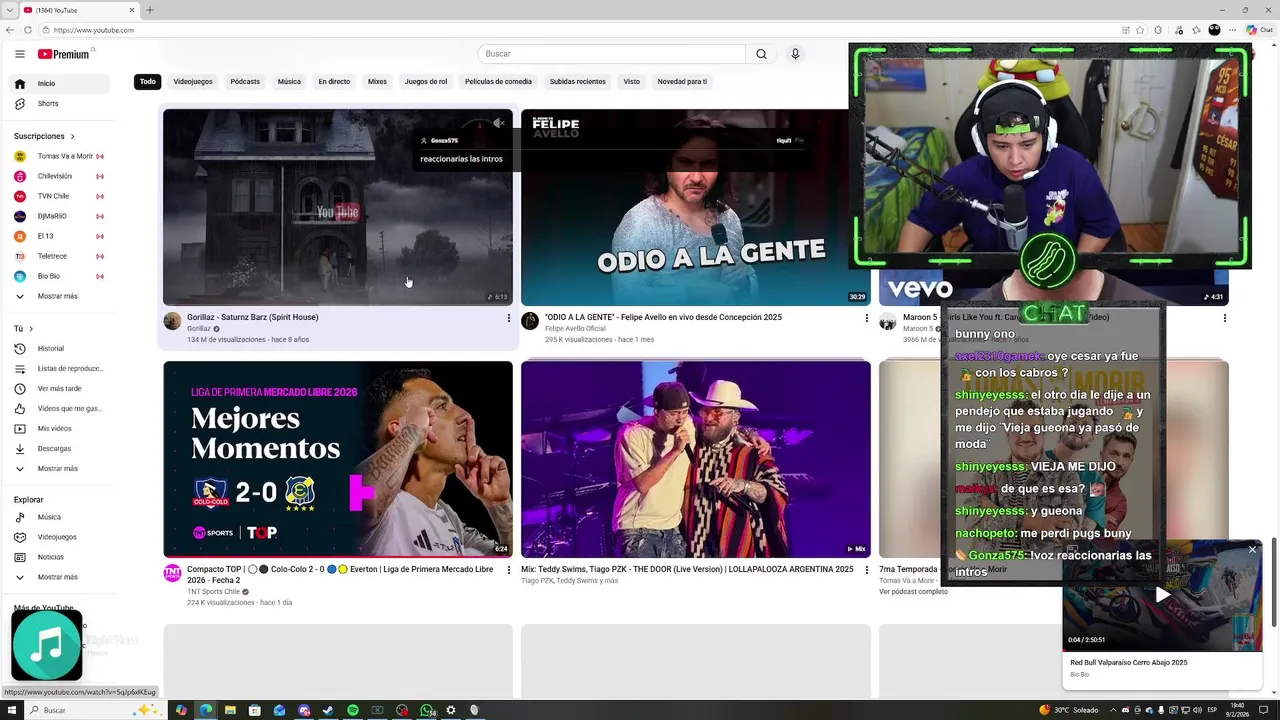
Task: Open Tomas Va a Morir subscription
Action: pyautogui.click(x=58, y=156)
